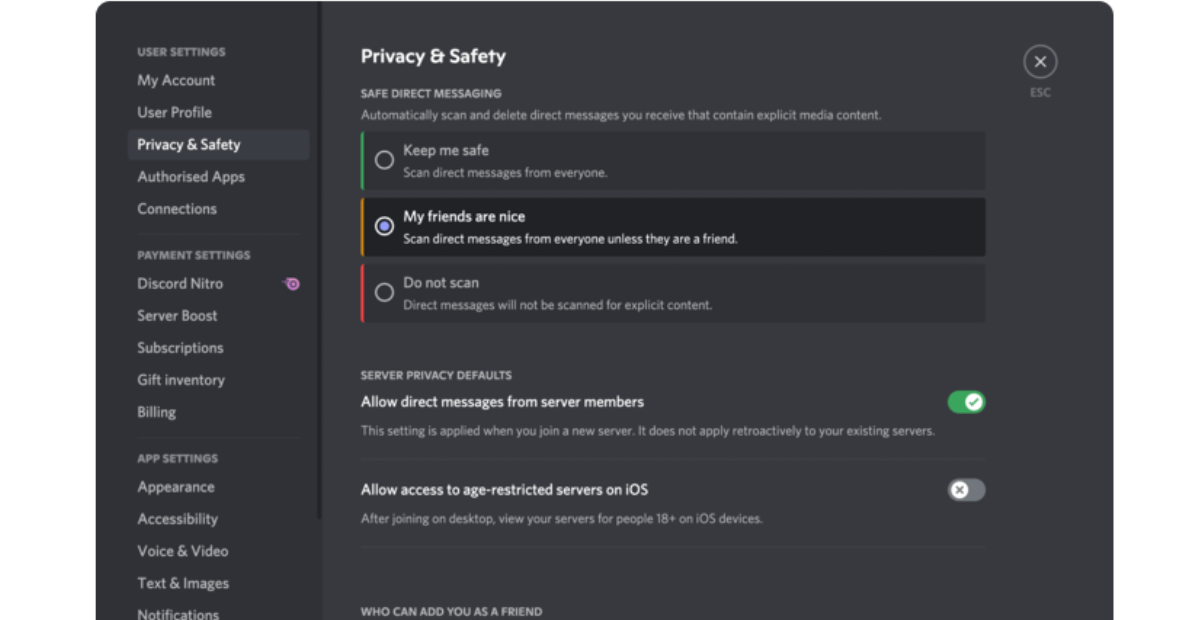
Task: Open the Subscriptions section
Action: pos(180,347)
